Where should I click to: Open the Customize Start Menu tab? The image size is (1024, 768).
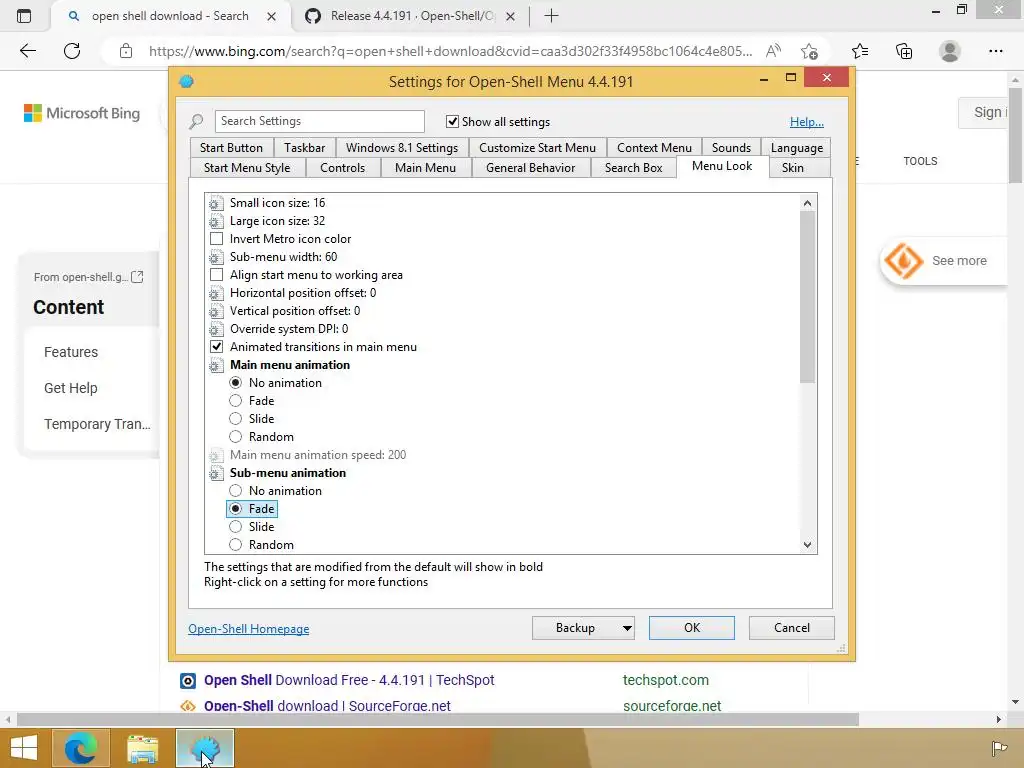537,148
